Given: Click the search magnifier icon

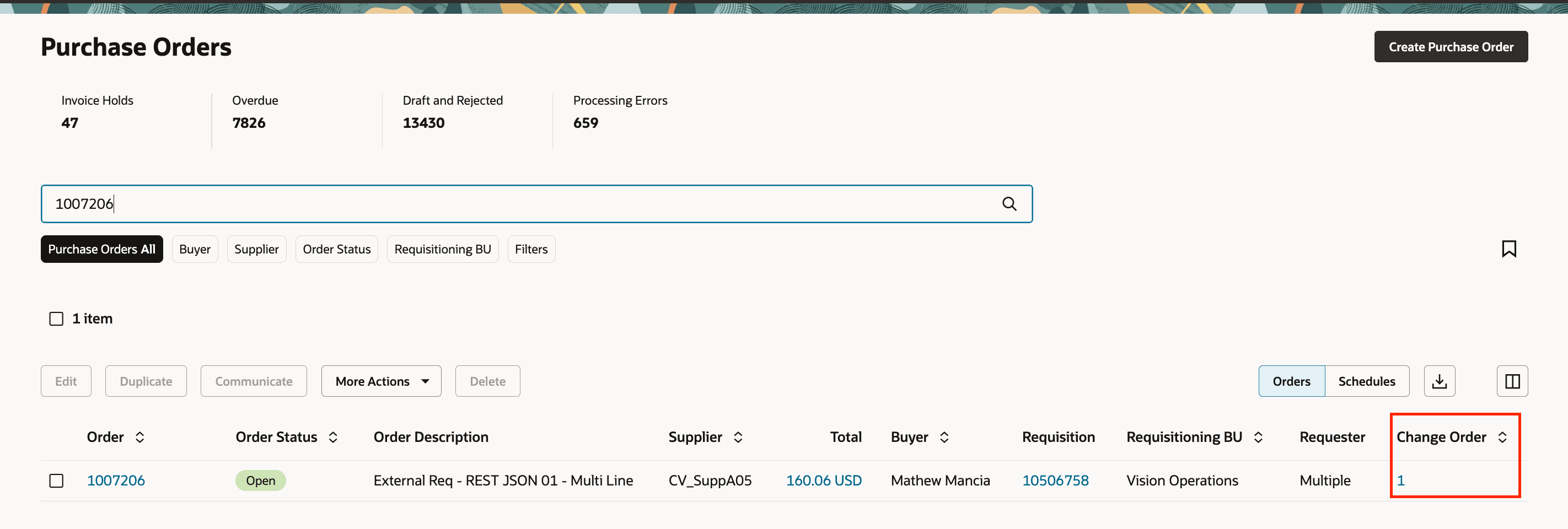Looking at the screenshot, I should pyautogui.click(x=1009, y=204).
